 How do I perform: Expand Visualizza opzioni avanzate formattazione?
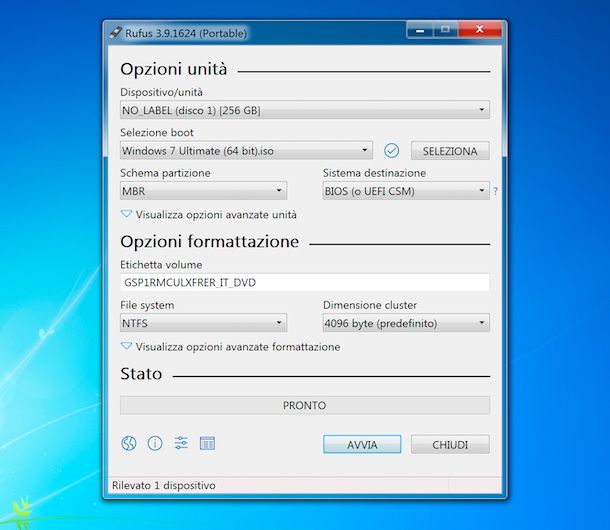click(x=231, y=347)
